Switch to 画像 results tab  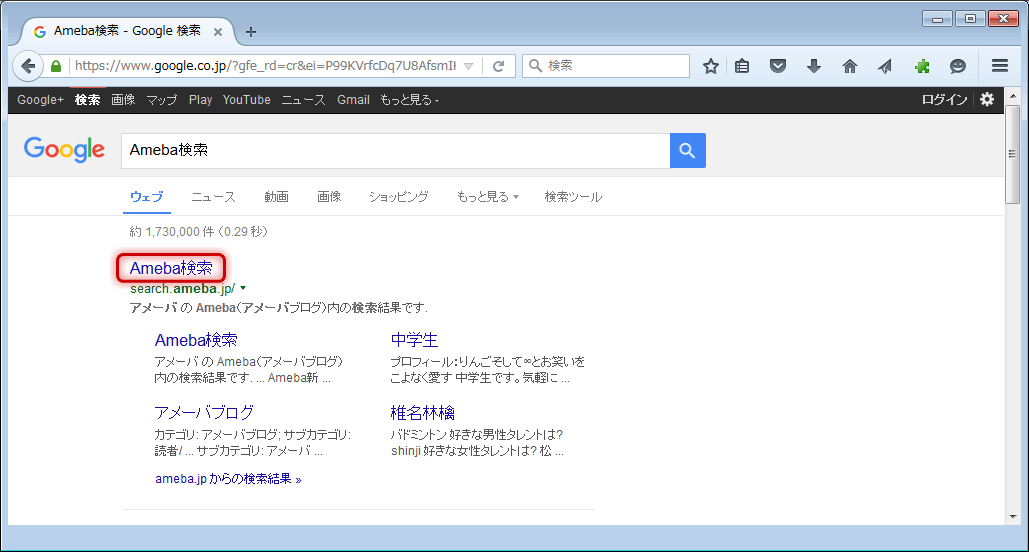point(329,197)
